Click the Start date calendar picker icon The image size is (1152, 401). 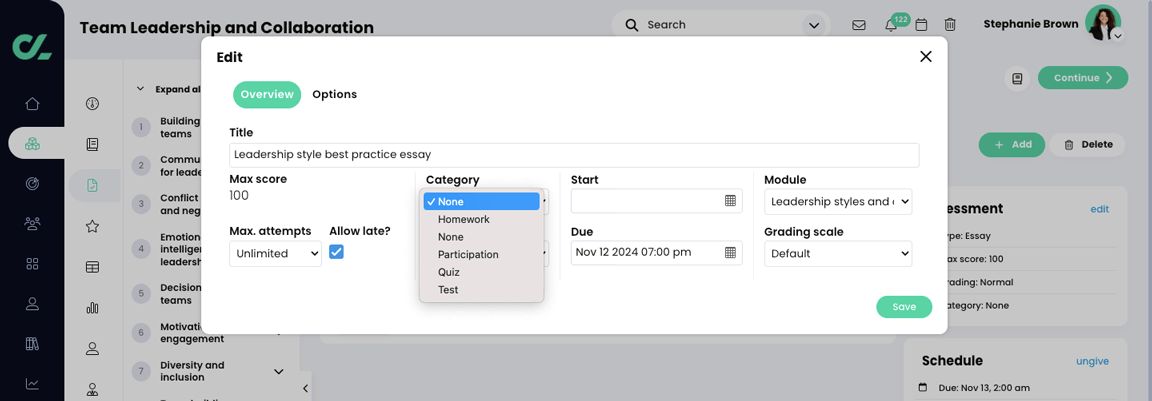click(730, 201)
